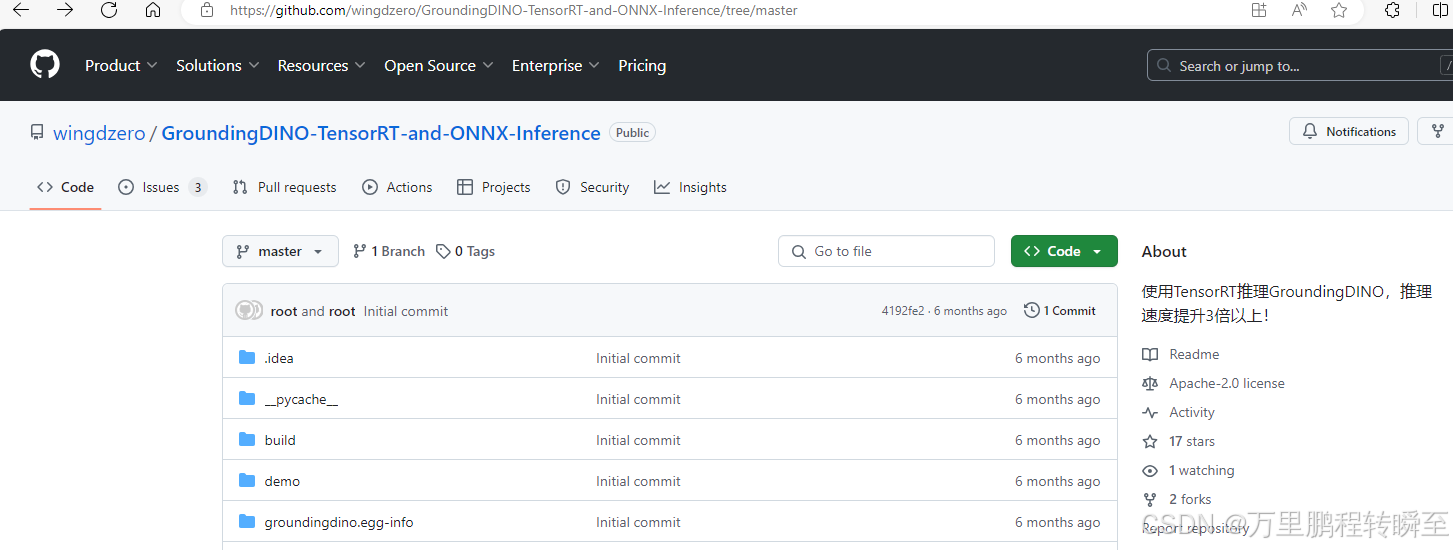View the Insights tab

(x=690, y=187)
